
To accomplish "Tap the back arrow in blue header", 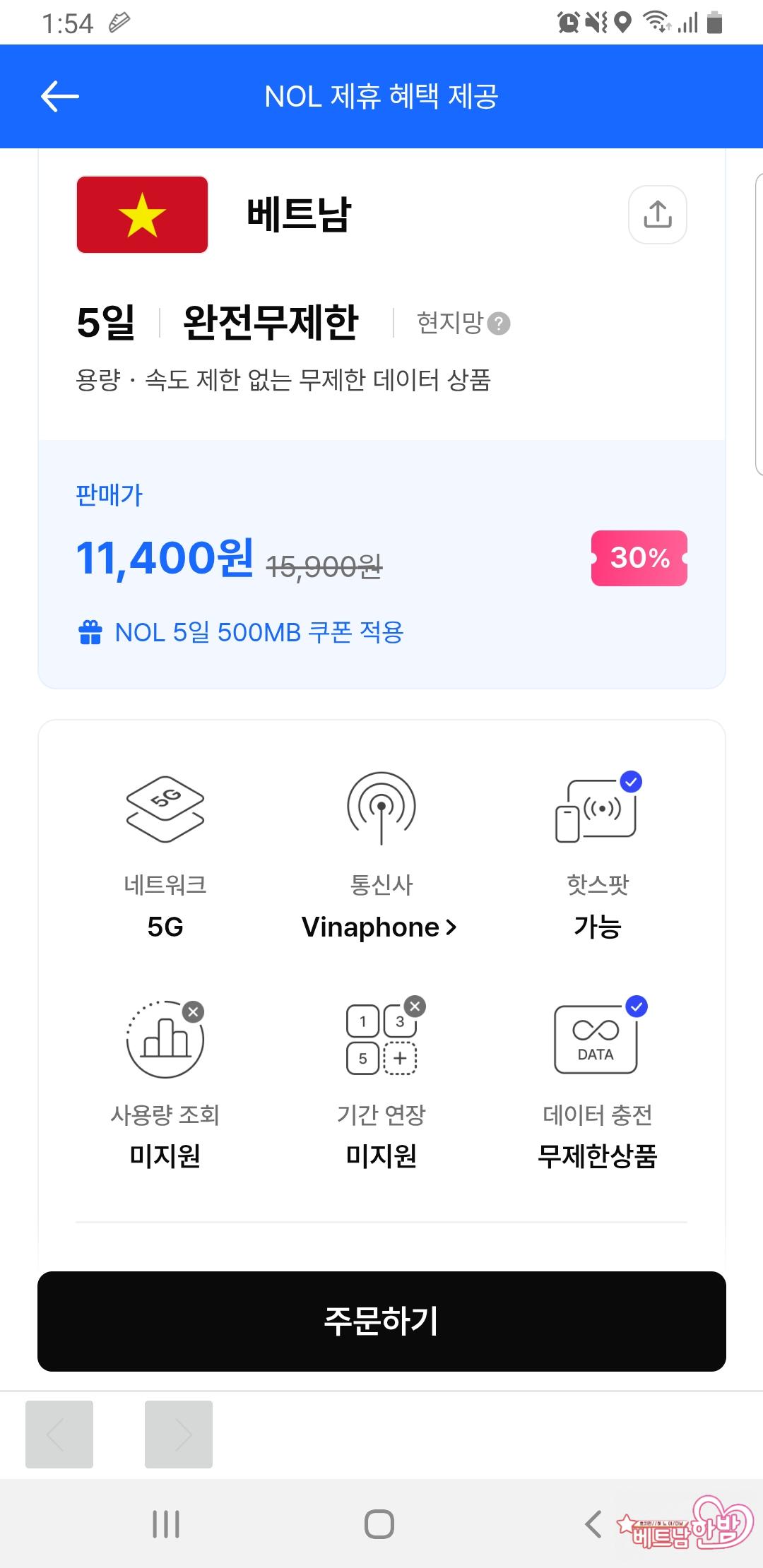I will (60, 97).
